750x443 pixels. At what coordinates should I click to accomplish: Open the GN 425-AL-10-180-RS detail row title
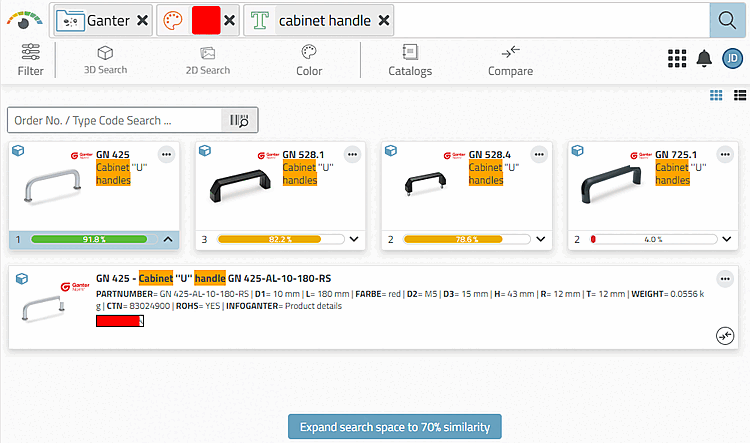(x=213, y=278)
